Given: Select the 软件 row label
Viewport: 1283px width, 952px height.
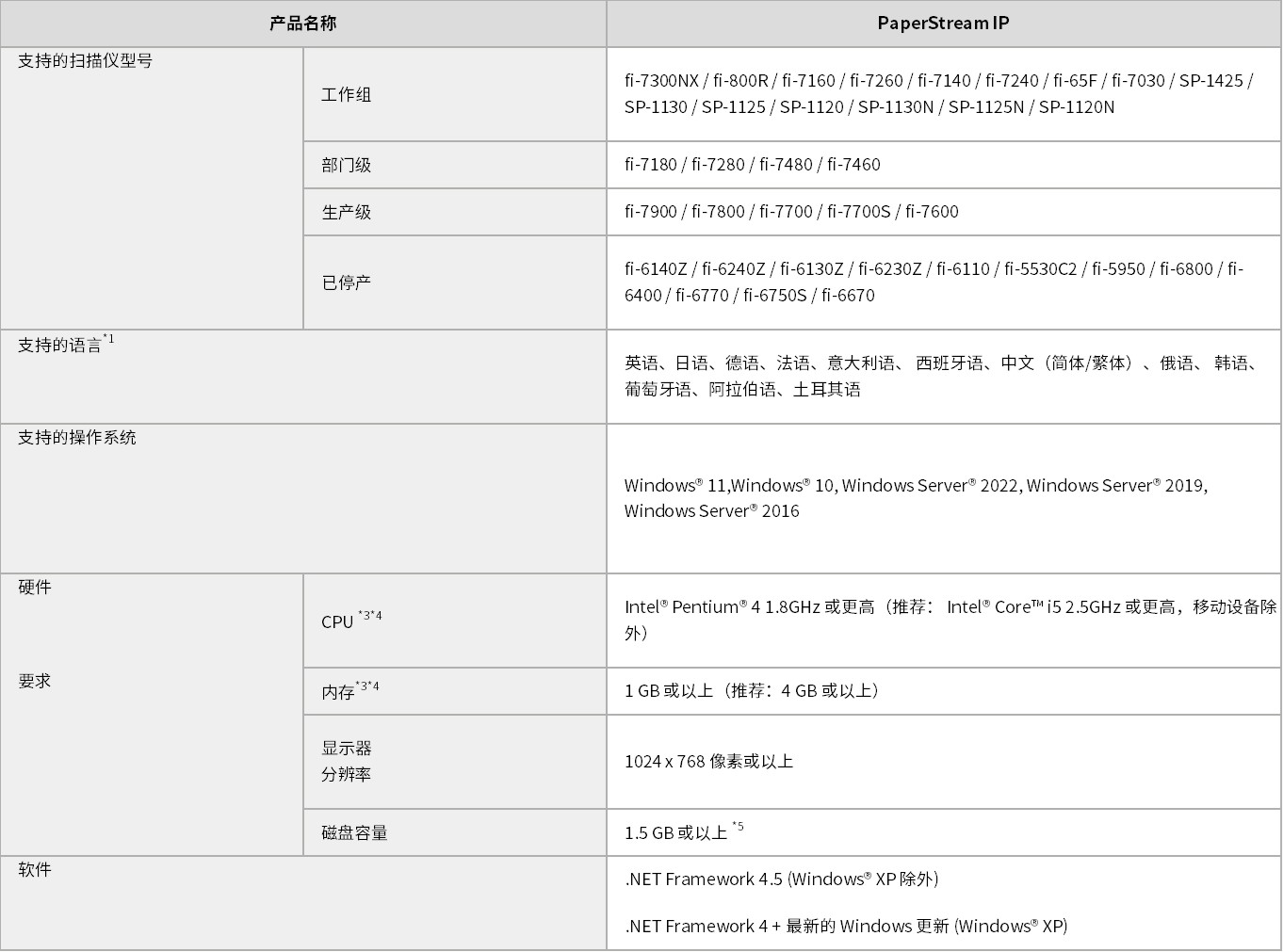Looking at the screenshot, I should pos(35,870).
